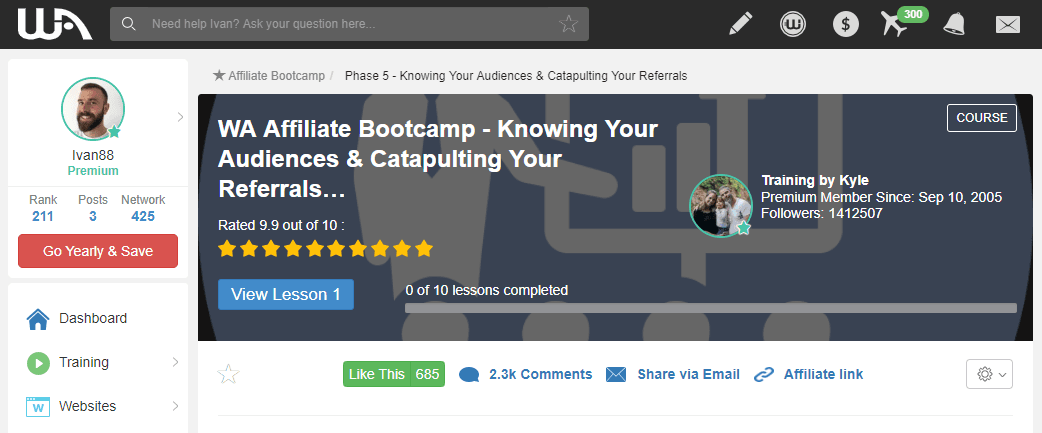The height and width of the screenshot is (433, 1042).
Task: Click the search magnifier icon
Action: click(x=129, y=25)
